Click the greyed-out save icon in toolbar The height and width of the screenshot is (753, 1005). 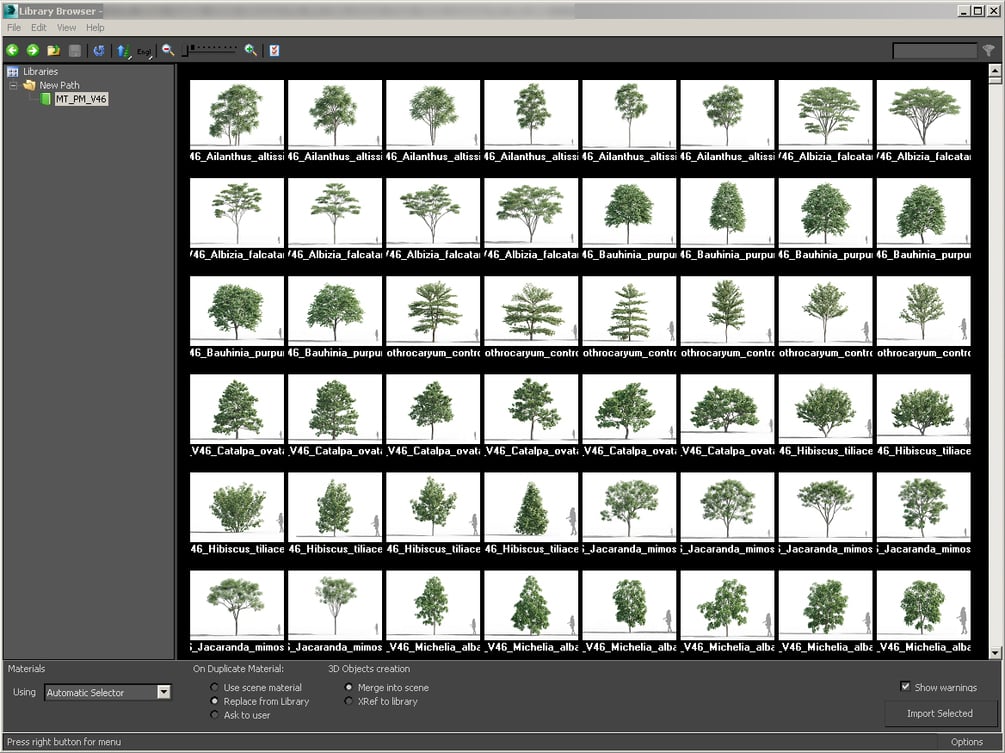(x=75, y=51)
